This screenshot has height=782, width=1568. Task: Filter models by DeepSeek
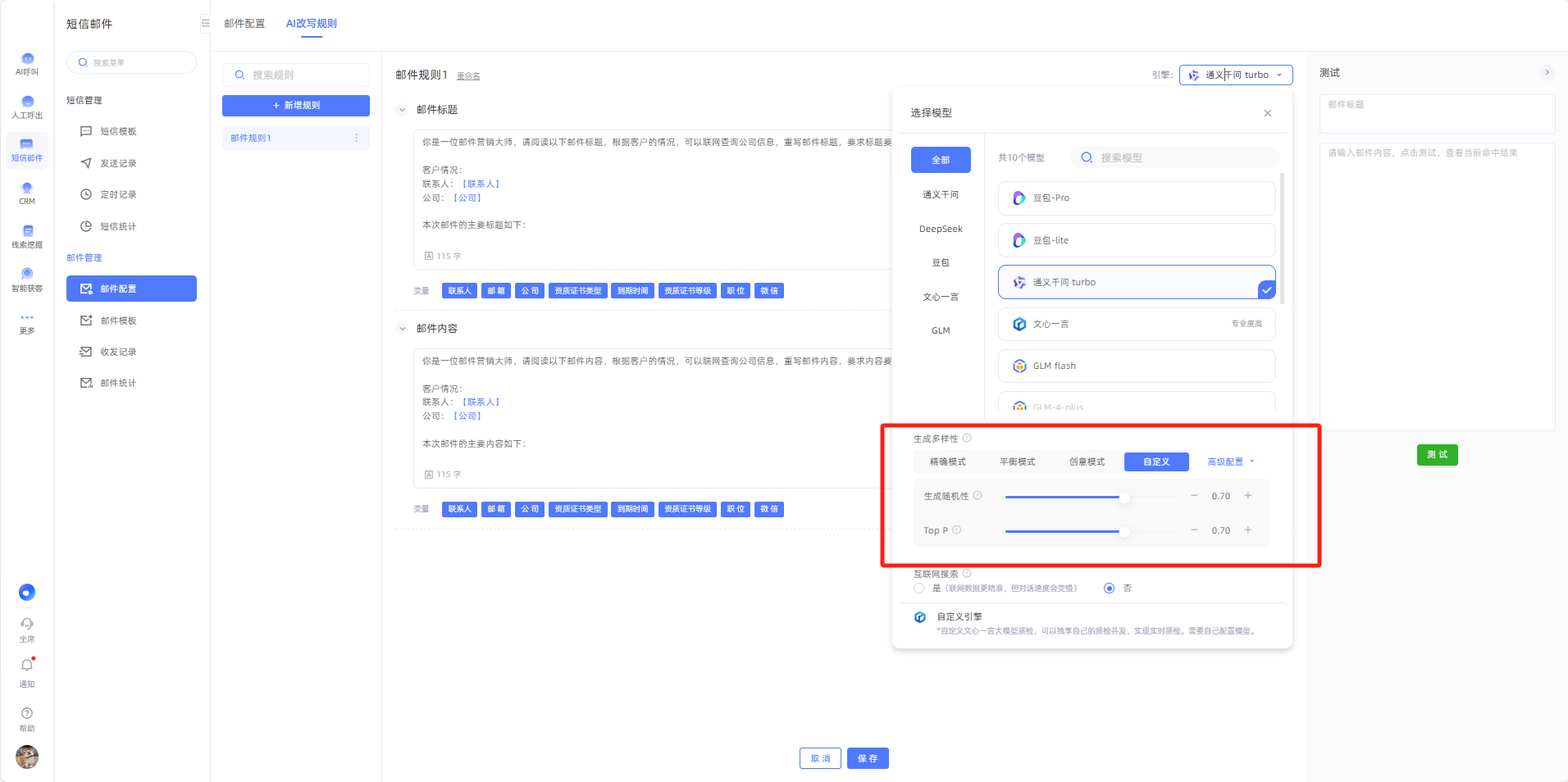941,230
